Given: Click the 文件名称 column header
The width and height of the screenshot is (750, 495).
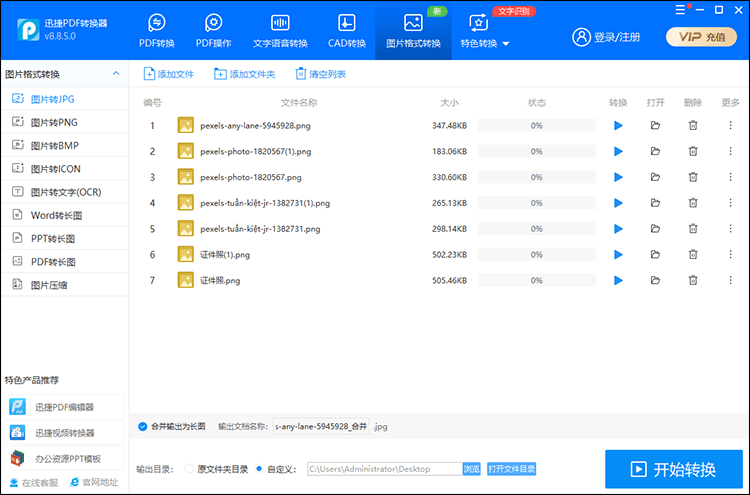Looking at the screenshot, I should pos(298,102).
